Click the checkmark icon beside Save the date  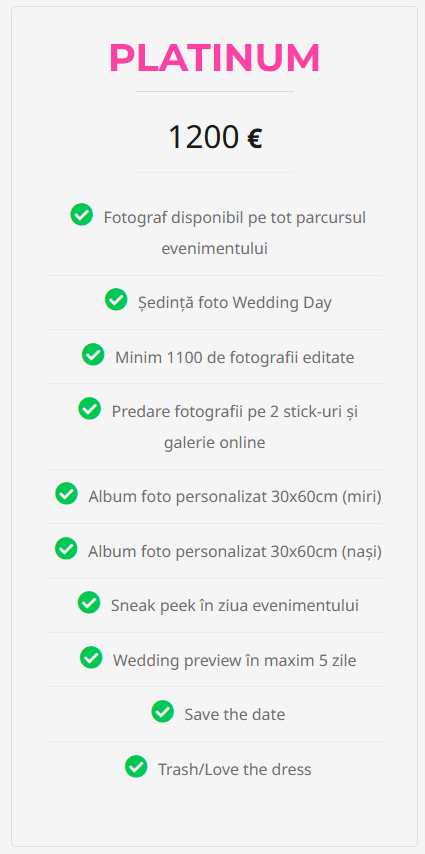click(x=162, y=711)
